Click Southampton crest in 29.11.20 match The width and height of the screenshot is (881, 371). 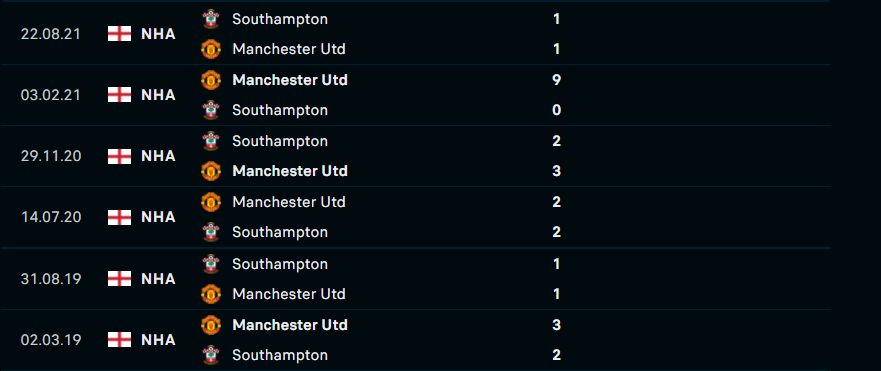coord(211,141)
